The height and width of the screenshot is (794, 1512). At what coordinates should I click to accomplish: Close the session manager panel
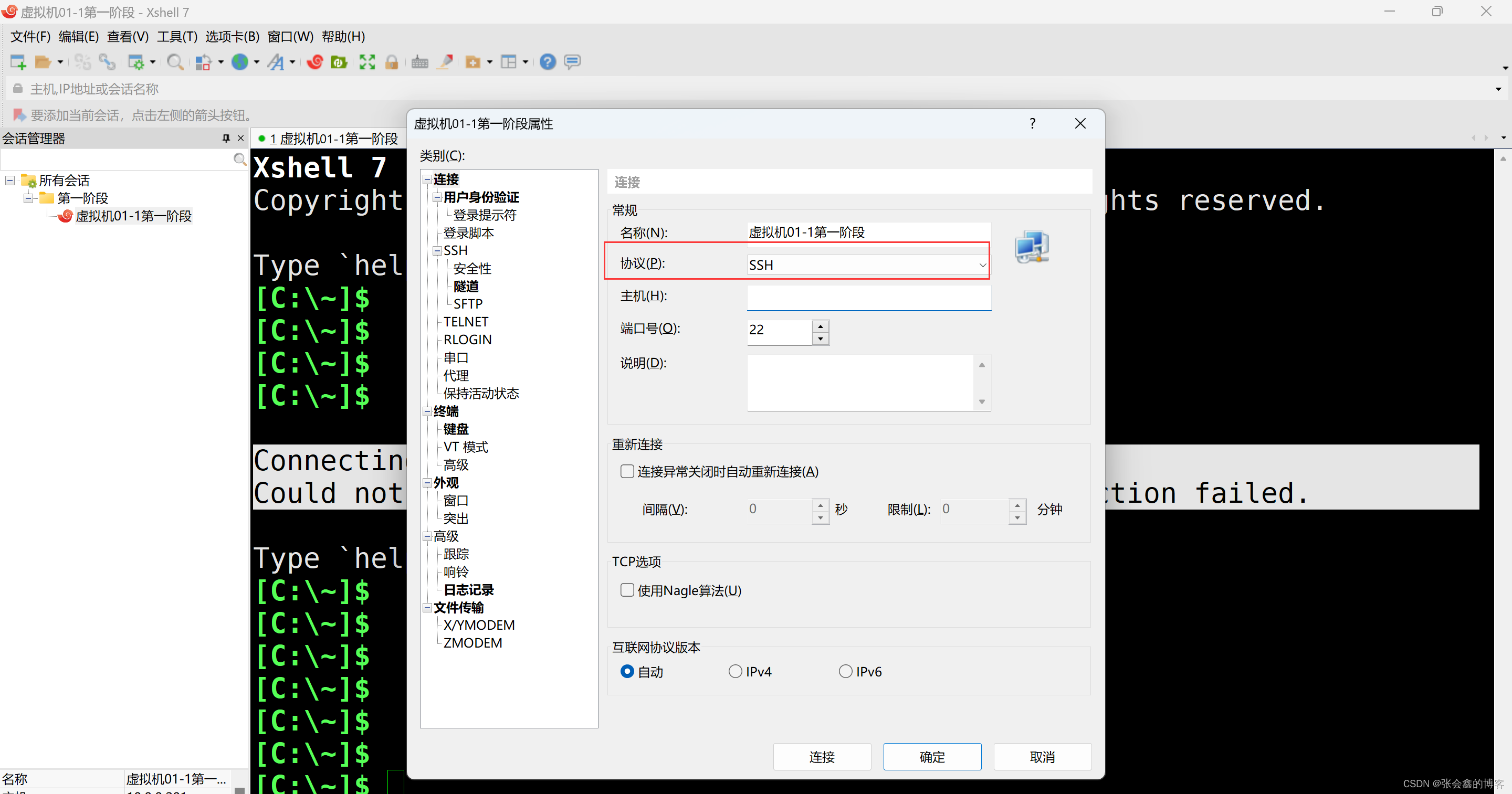(x=240, y=138)
